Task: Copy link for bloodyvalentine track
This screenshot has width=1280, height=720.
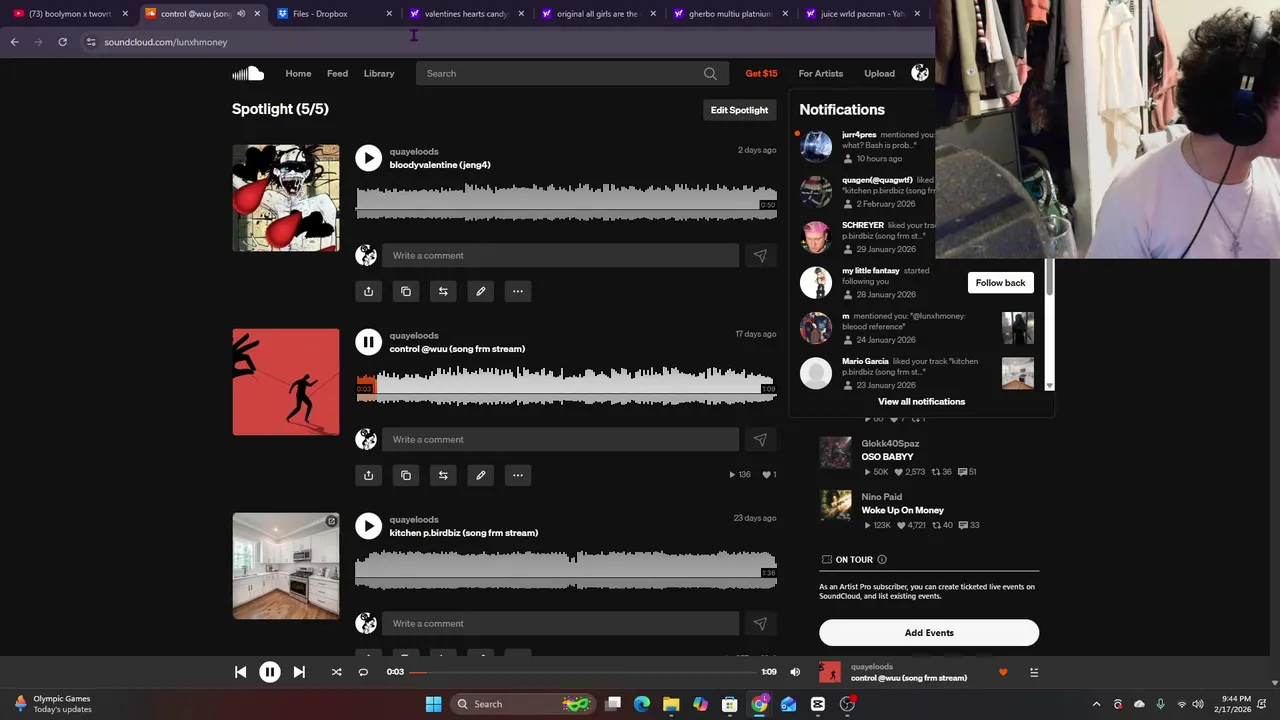Action: click(406, 291)
